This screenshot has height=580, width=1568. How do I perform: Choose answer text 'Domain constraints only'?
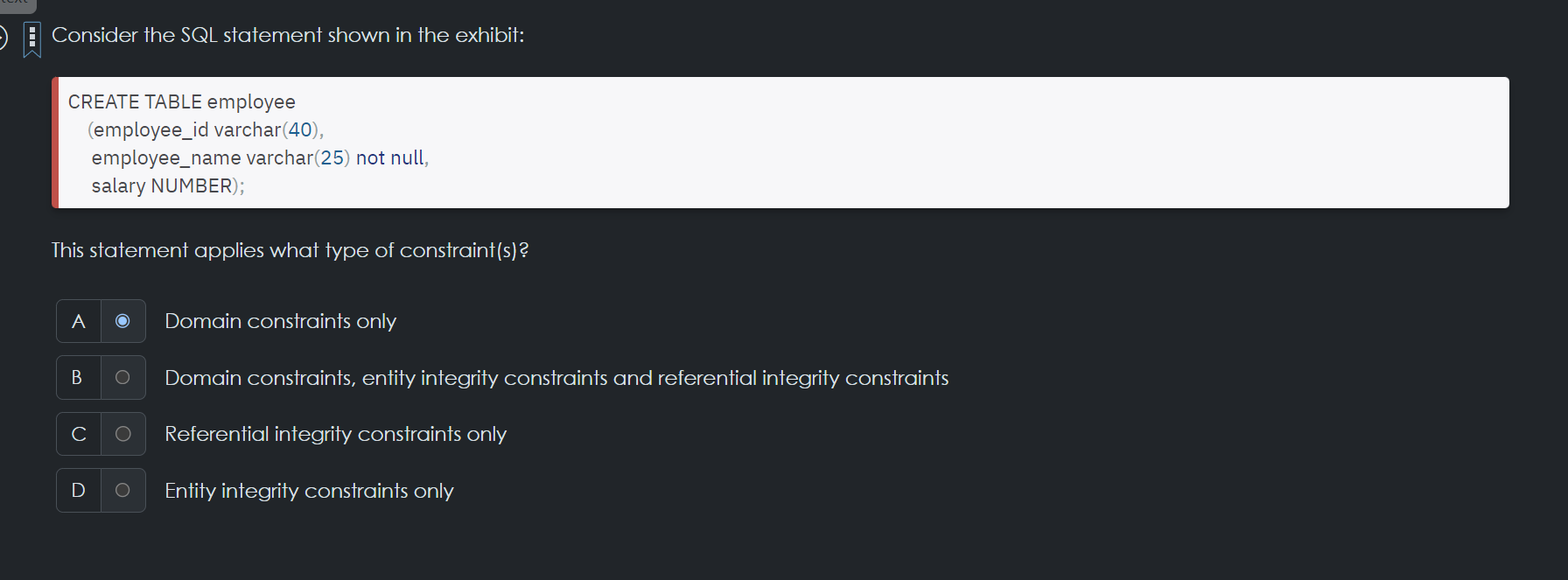tap(281, 321)
